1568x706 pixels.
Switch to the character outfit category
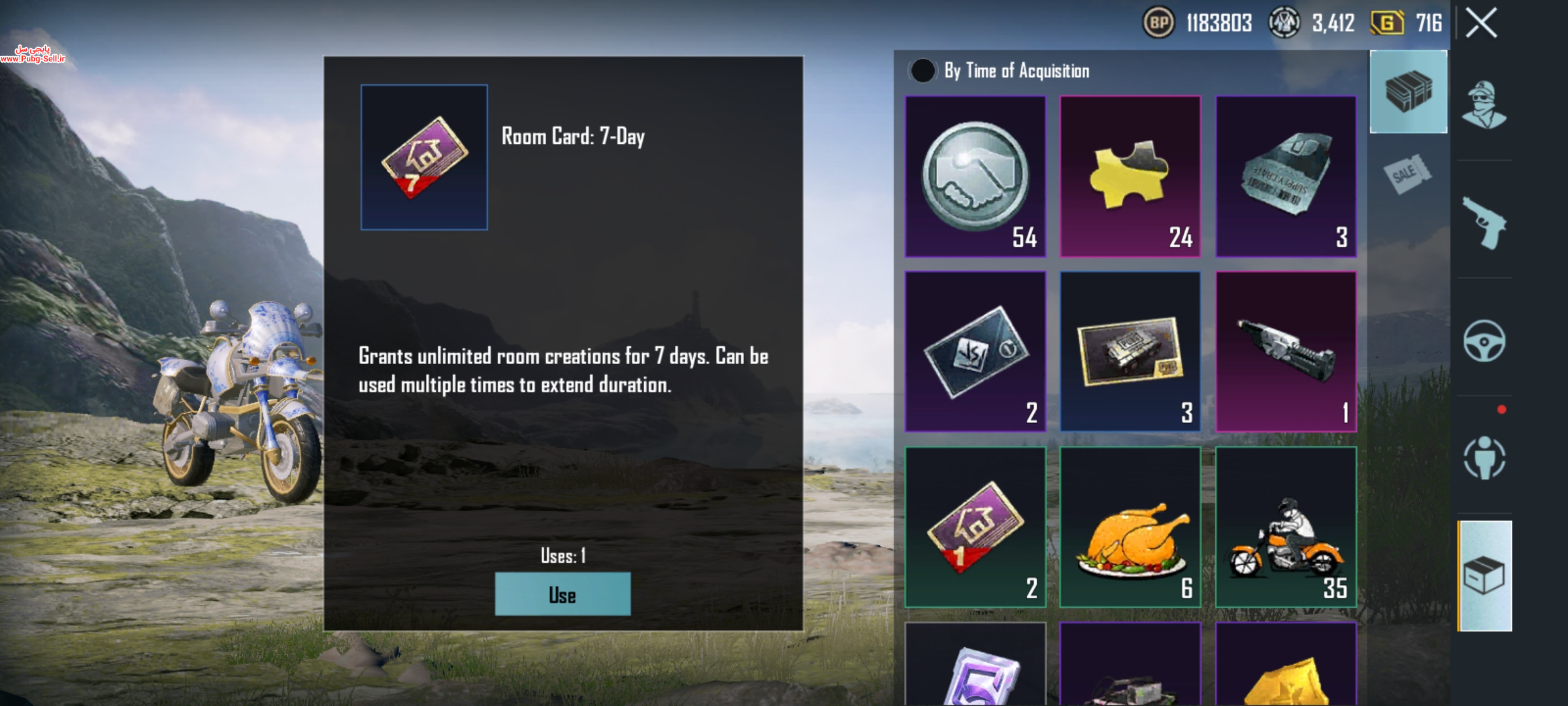(1484, 105)
